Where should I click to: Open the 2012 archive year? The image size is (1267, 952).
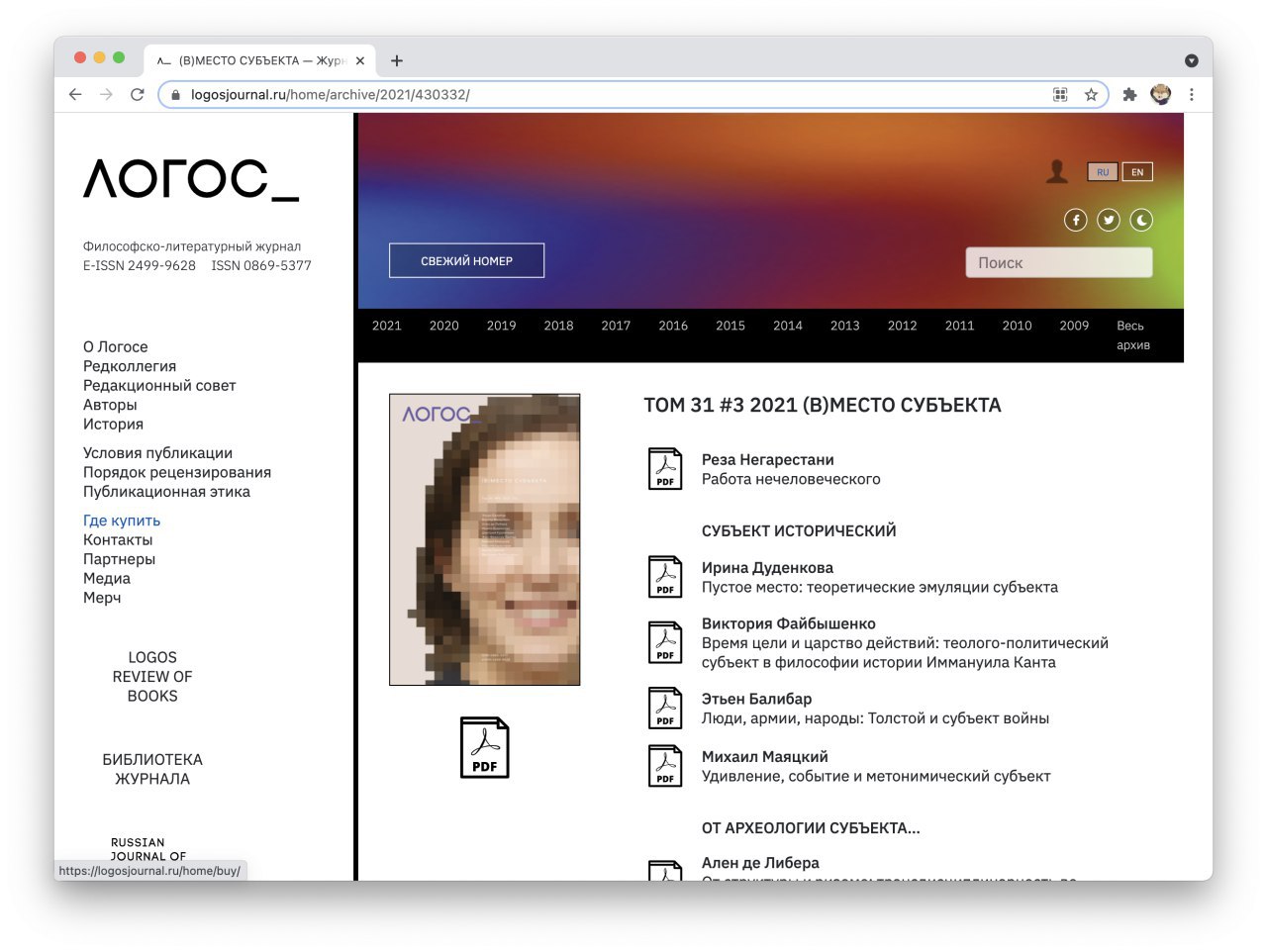903,326
